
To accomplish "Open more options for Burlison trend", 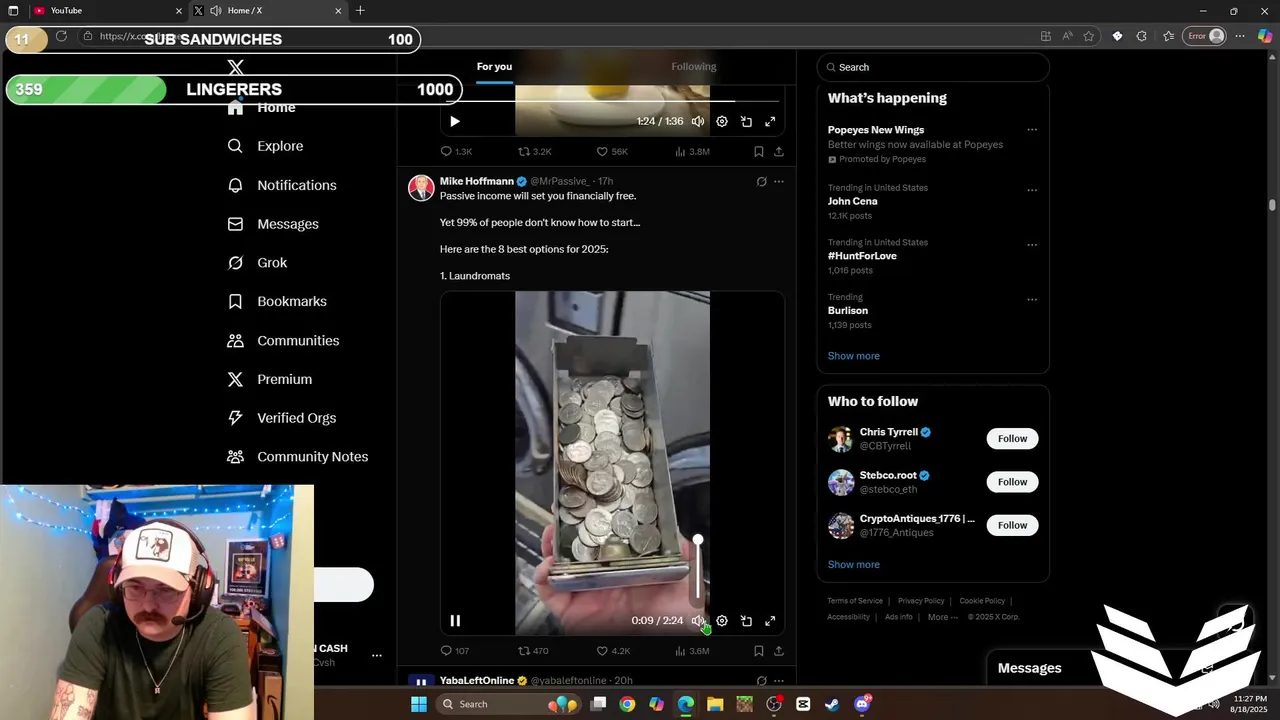I will pyautogui.click(x=1032, y=299).
